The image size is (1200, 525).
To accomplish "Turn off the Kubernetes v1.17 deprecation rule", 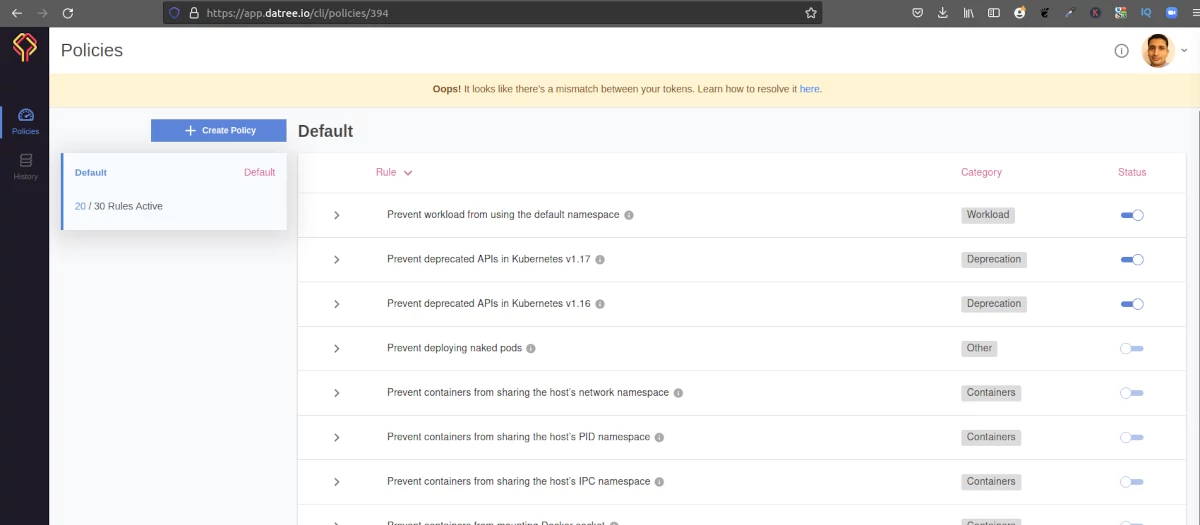I will [x=1132, y=260].
